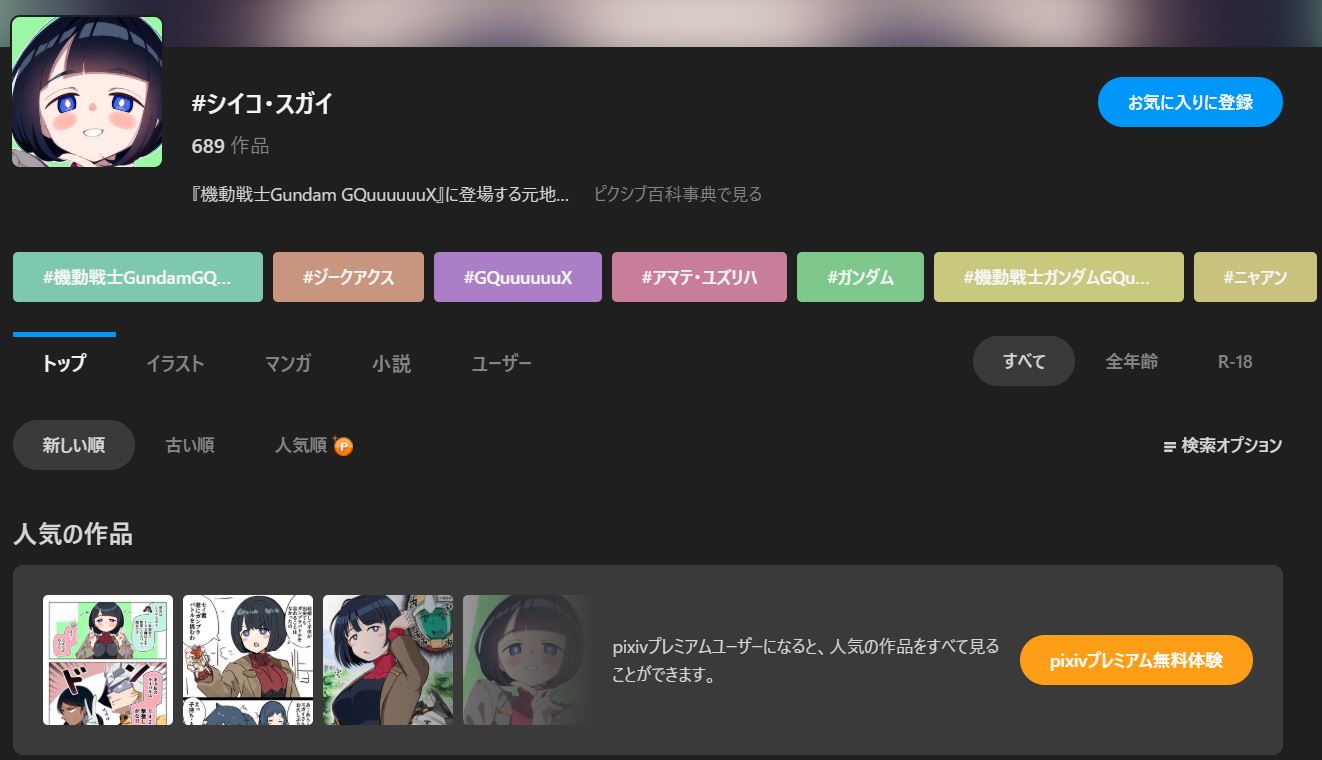Click the #シイコ・スガイ tag title
Screen dimensions: 1322x760
point(262,104)
